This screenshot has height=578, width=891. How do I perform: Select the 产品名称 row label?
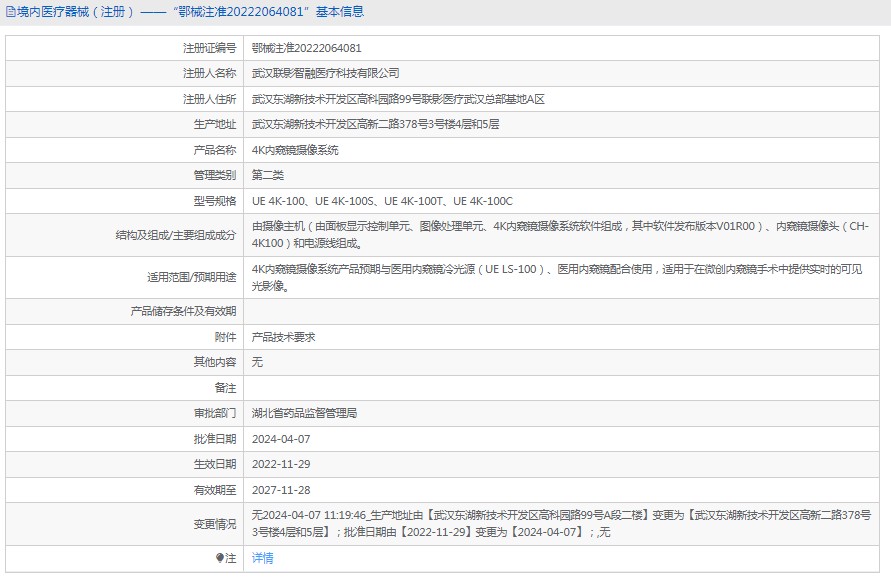(215, 150)
